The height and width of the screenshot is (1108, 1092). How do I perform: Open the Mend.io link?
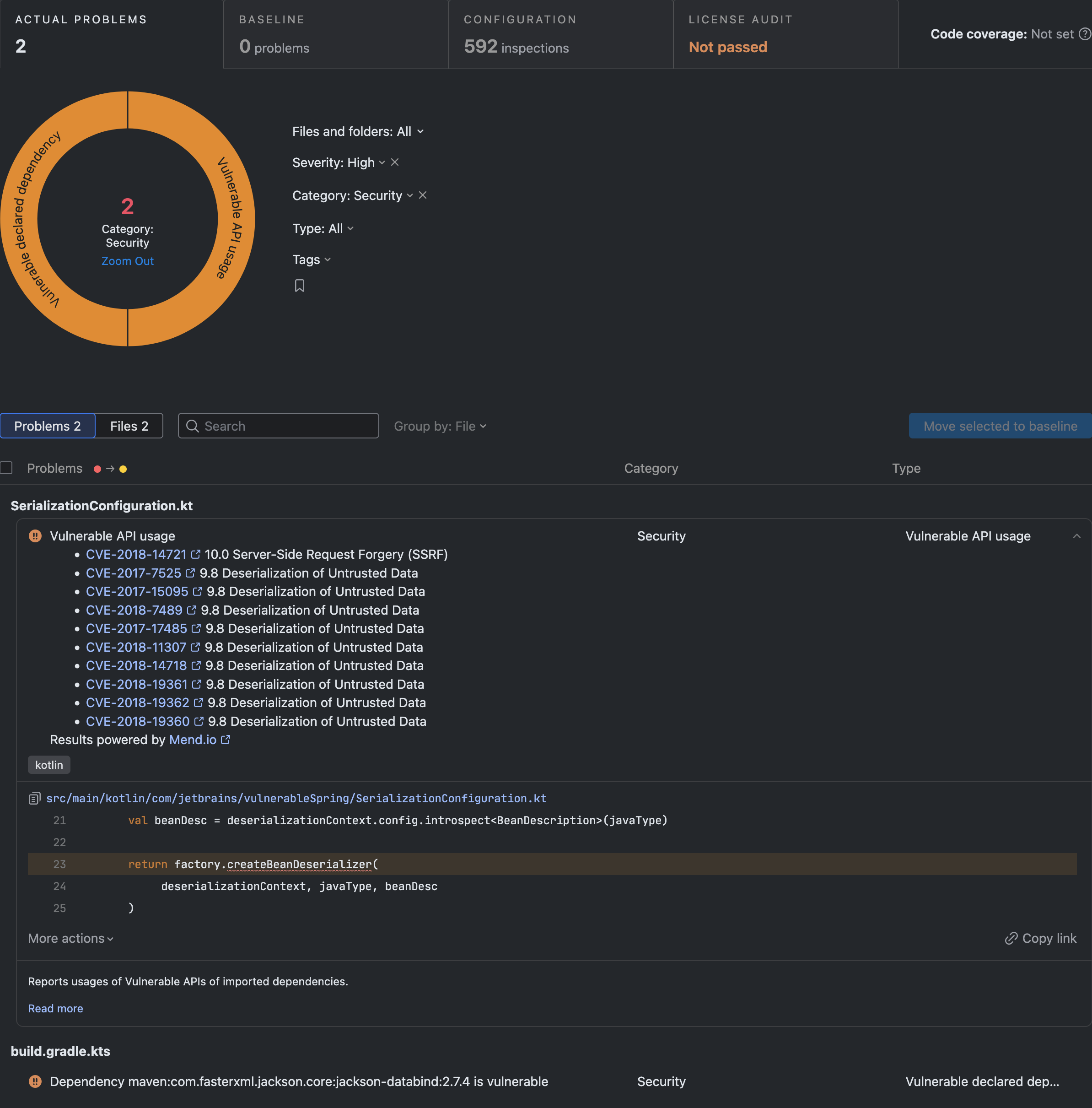coord(193,740)
